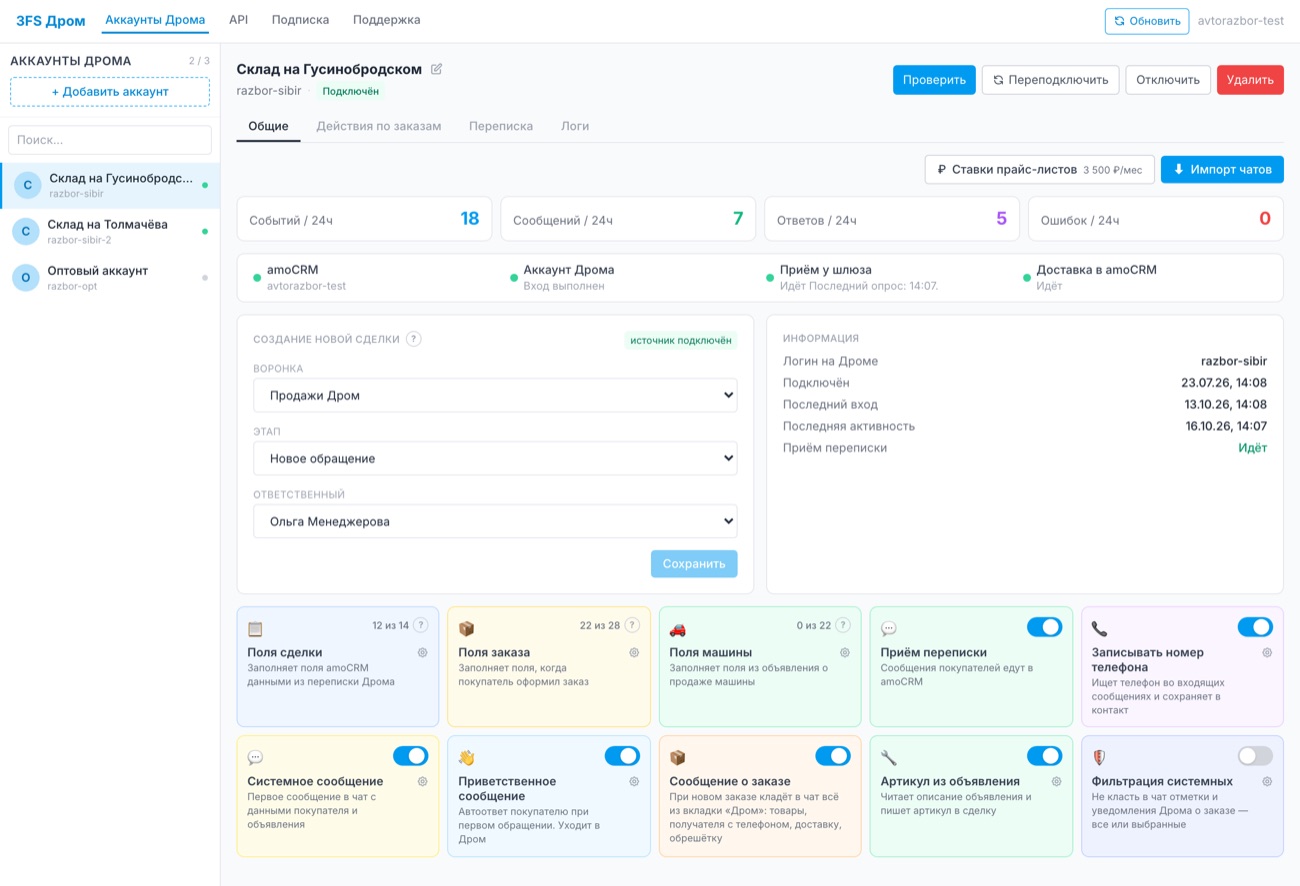Open gear on Артикул из объявления card

pos(1056,781)
